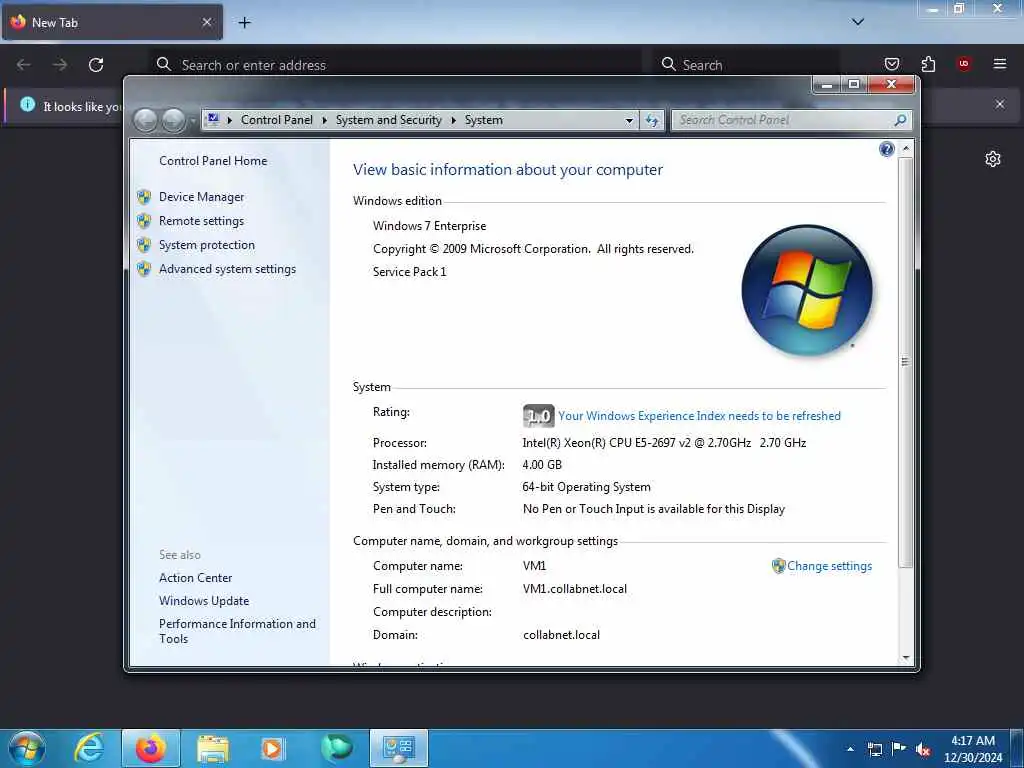
Task: Click Control Panel in the breadcrumb
Action: click(x=277, y=120)
